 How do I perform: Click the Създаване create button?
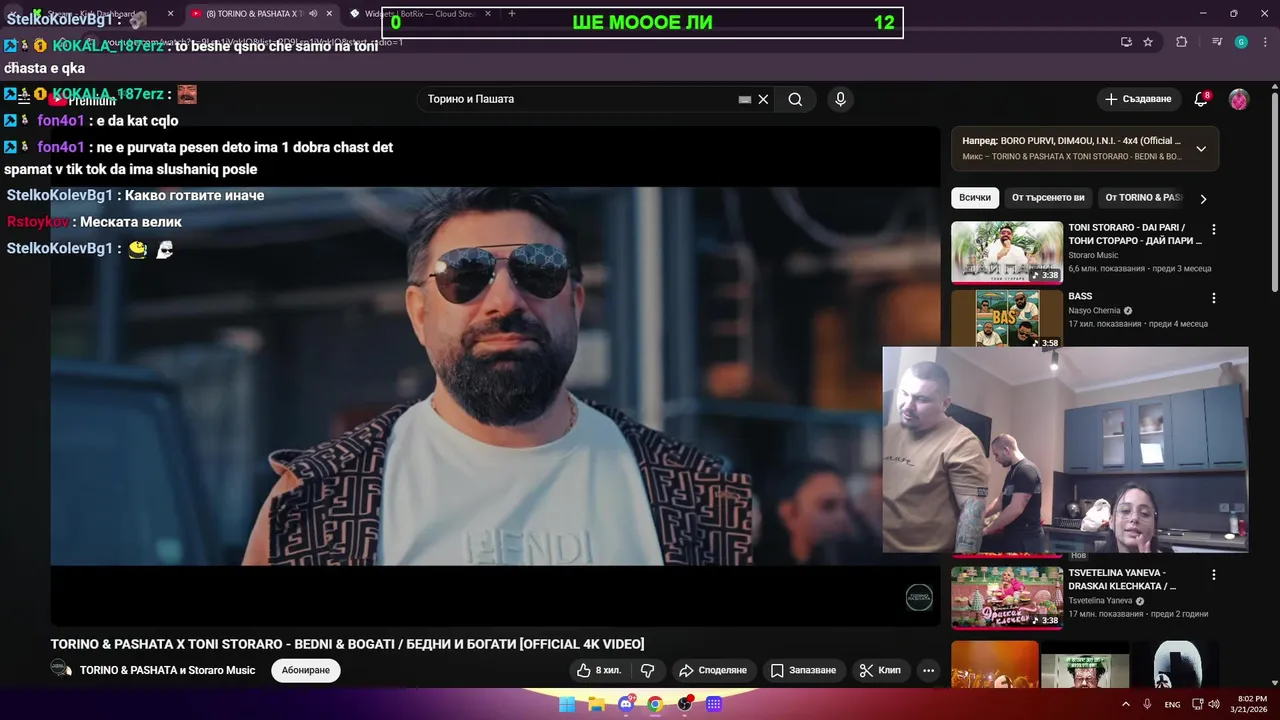tap(1138, 99)
